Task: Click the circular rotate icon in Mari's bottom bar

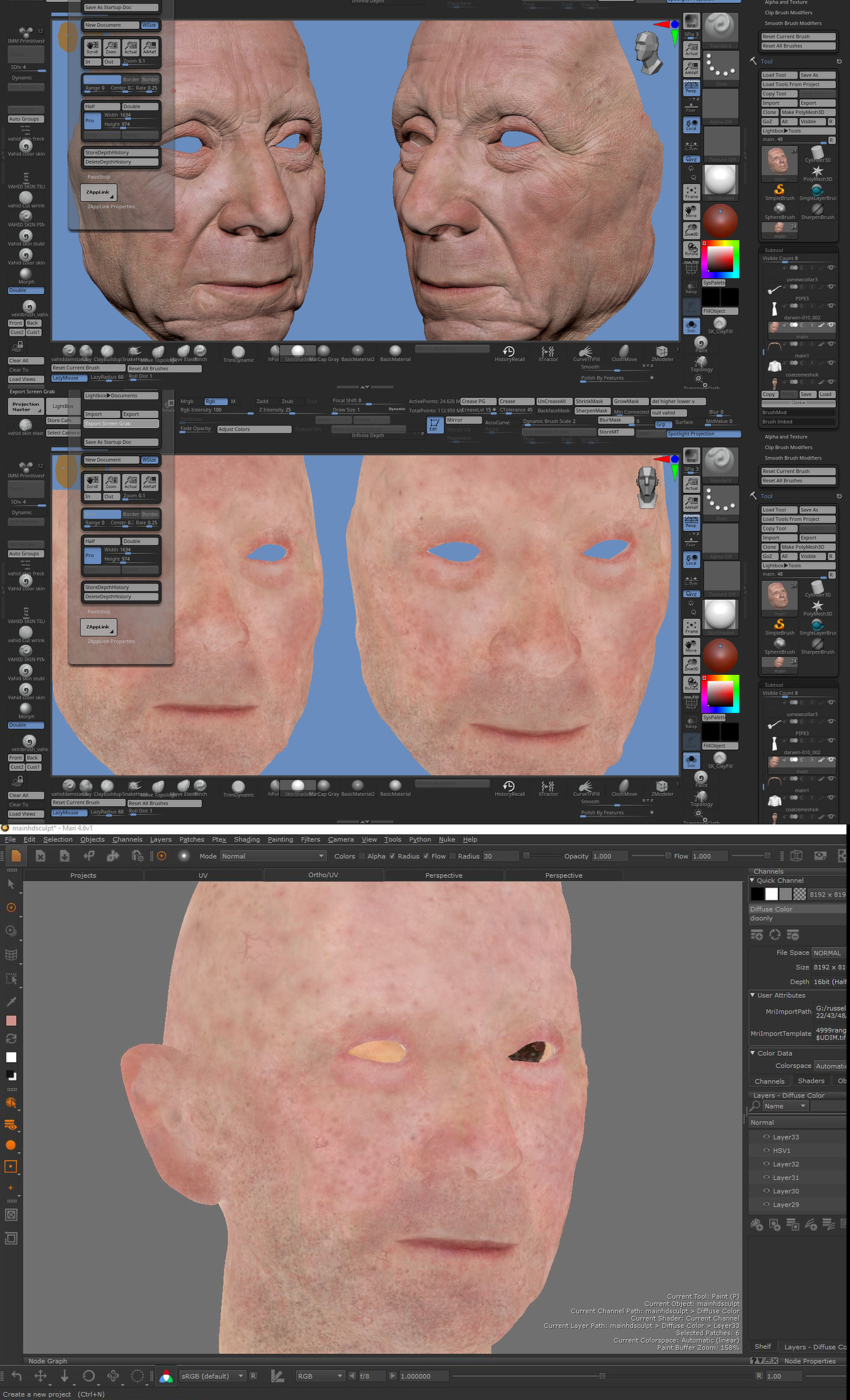Action: coord(89,1376)
